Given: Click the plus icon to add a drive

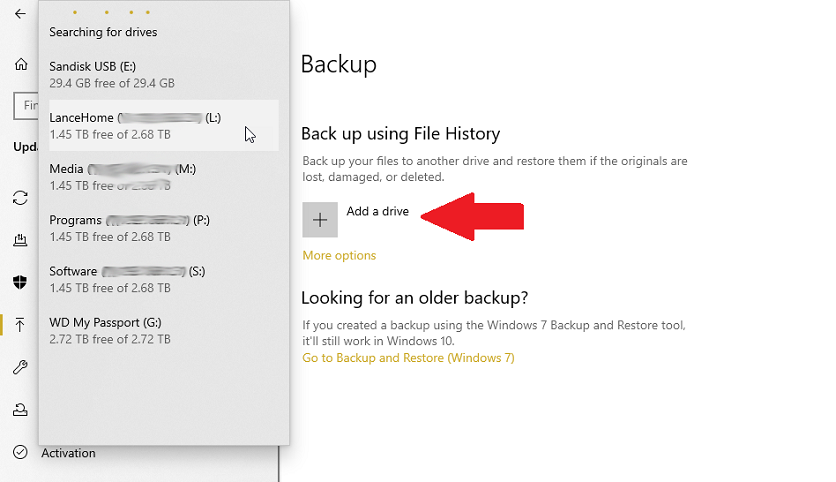Looking at the screenshot, I should tap(320, 220).
